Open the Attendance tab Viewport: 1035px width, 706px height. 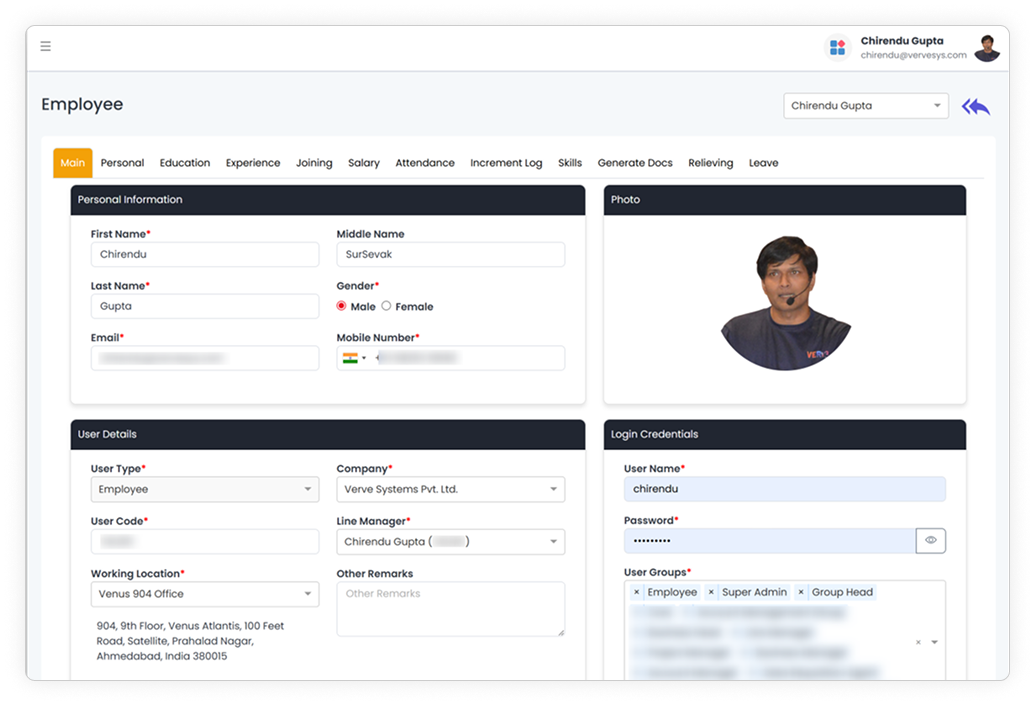(x=425, y=163)
